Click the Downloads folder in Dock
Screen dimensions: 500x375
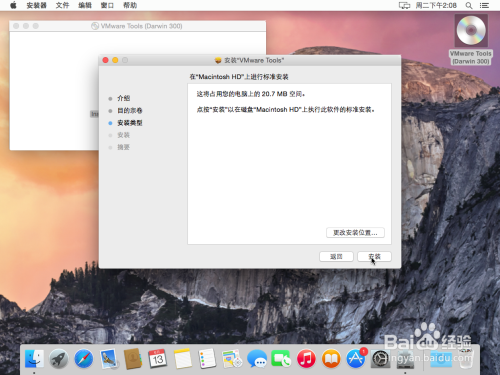click(441, 359)
